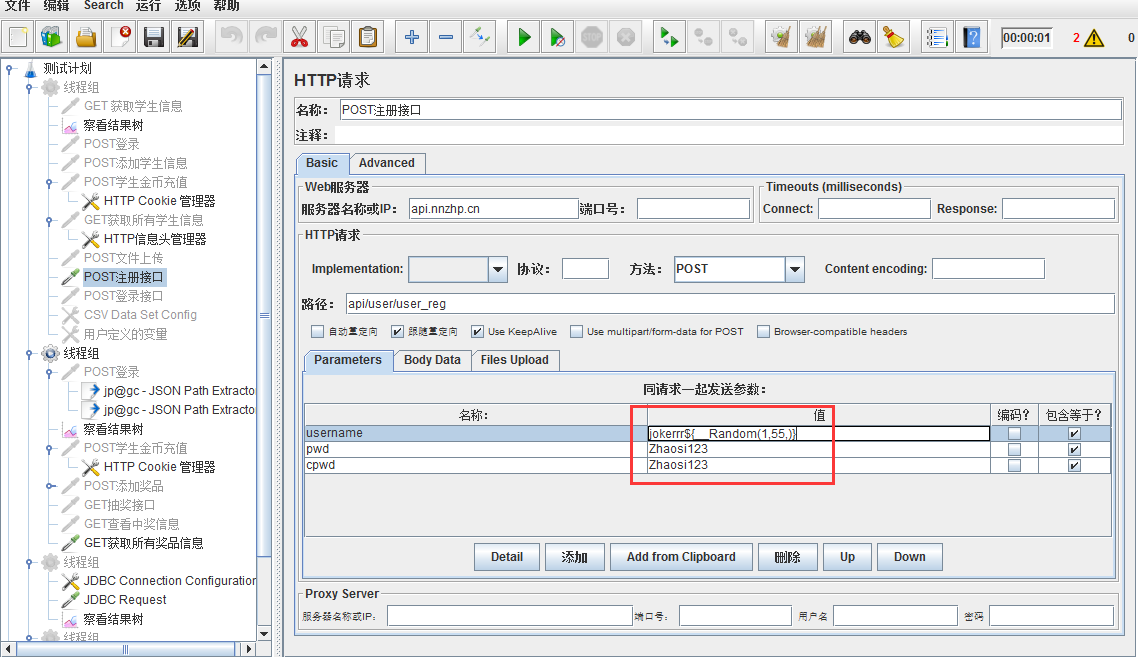Click the Detail button
The width and height of the screenshot is (1138, 657).
click(507, 557)
